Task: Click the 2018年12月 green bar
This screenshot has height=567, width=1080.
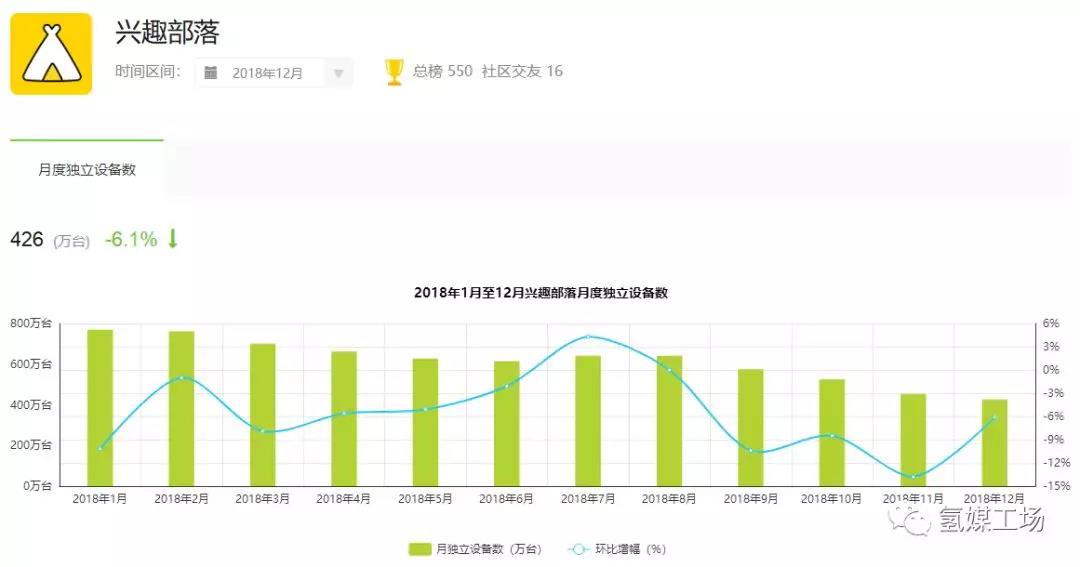Action: click(994, 443)
